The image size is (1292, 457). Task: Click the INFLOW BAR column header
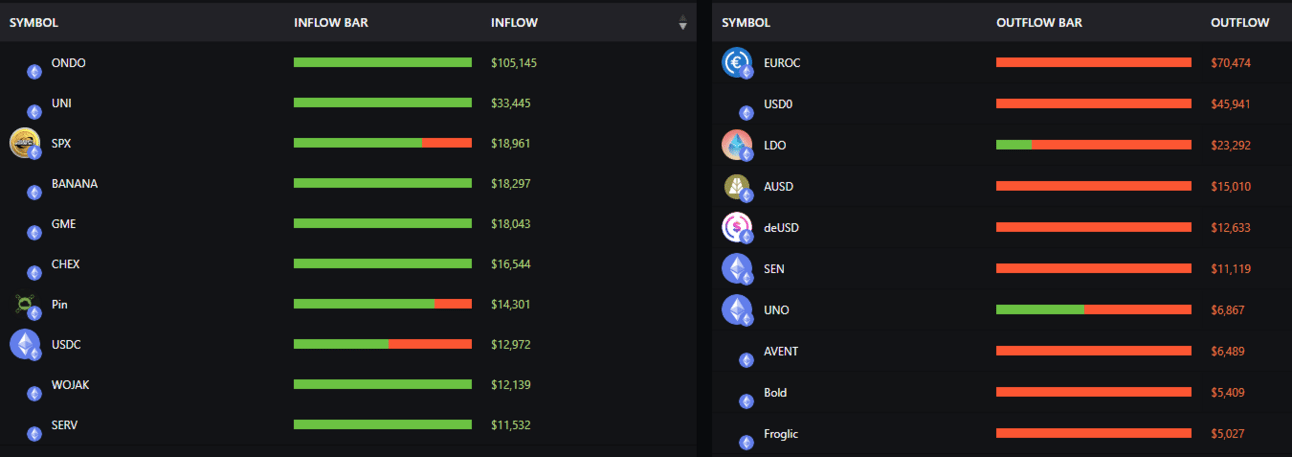331,22
